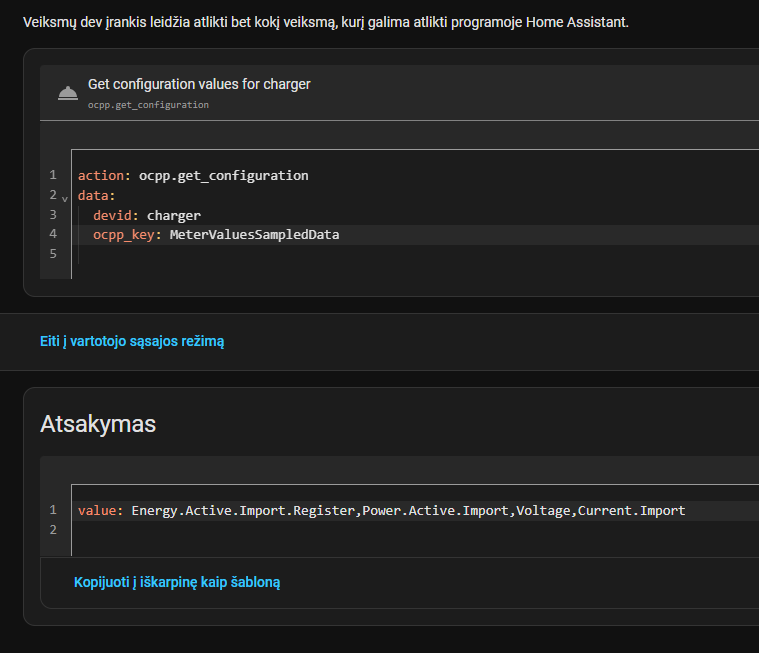Click 'Current.Import' at end of response
The width and height of the screenshot is (759, 653).
point(631,510)
